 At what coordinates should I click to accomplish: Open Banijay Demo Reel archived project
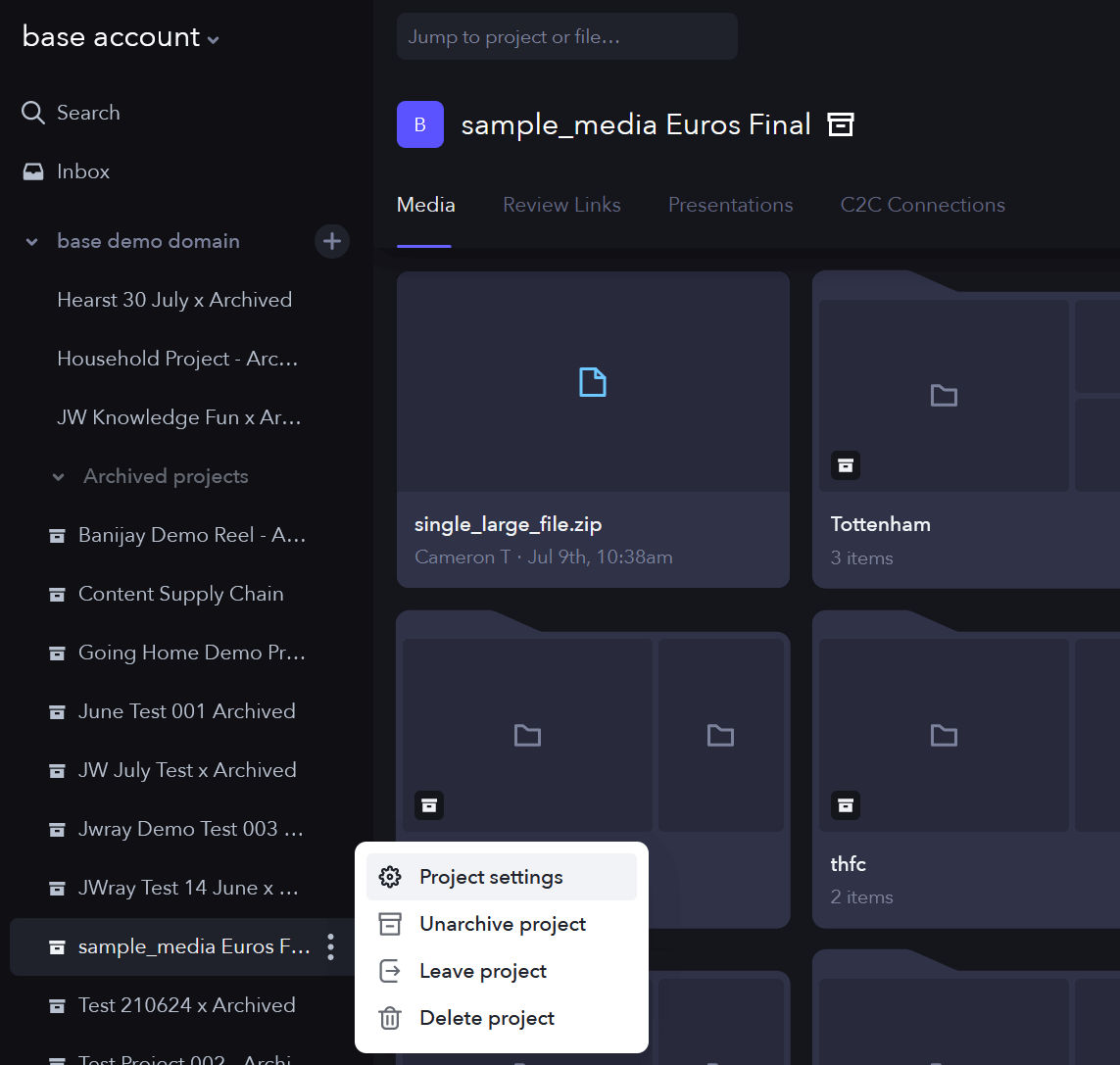click(x=192, y=535)
